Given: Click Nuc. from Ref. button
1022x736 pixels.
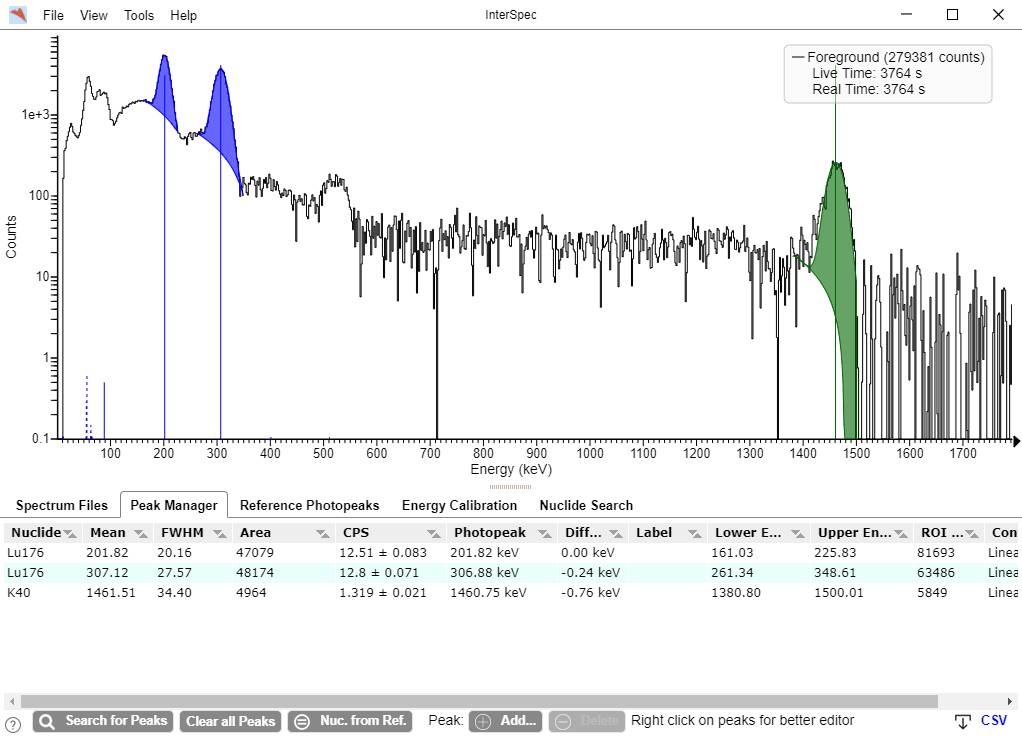Looking at the screenshot, I should (x=350, y=721).
